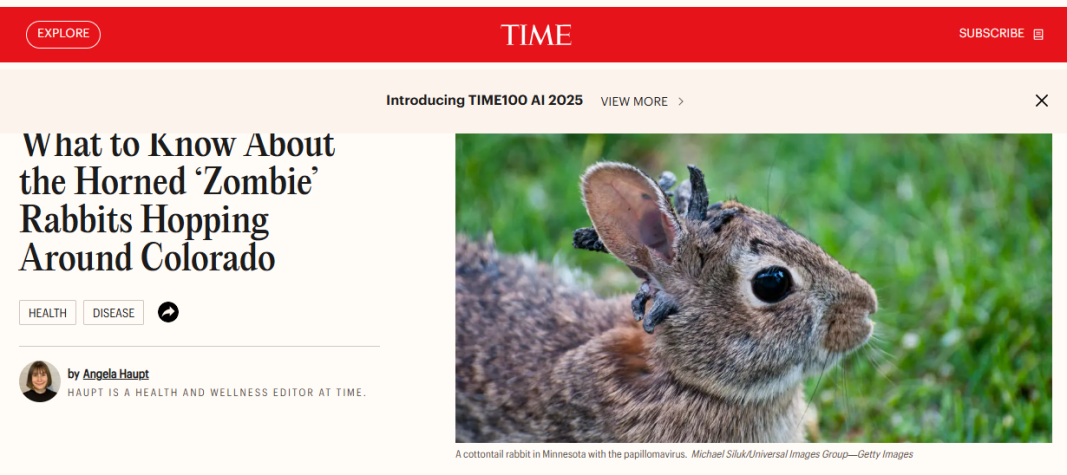Click the Horned 'Zombie' Rabbits headline
This screenshot has height=475, width=1067.
click(177, 201)
